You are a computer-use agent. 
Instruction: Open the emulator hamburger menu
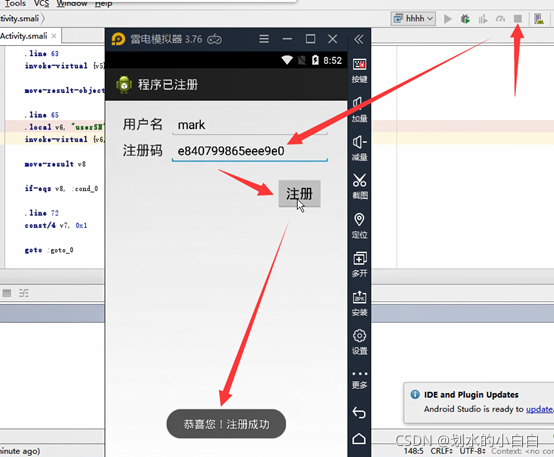click(264, 39)
